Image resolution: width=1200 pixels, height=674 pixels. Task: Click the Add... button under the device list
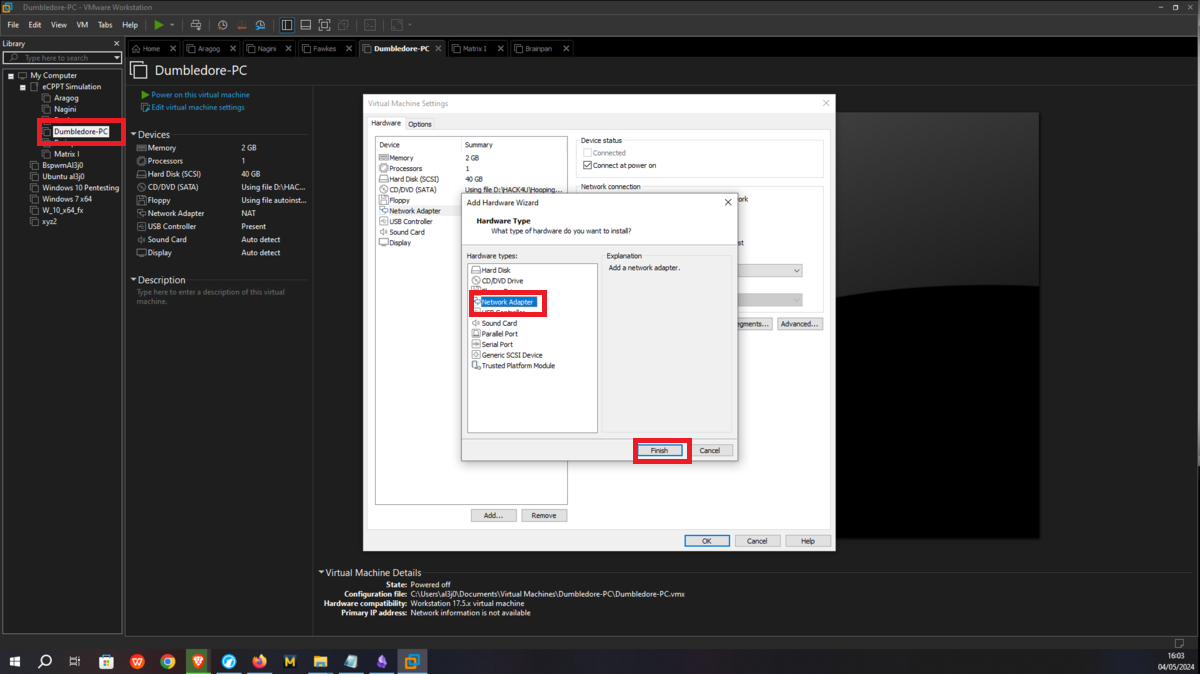pos(493,515)
